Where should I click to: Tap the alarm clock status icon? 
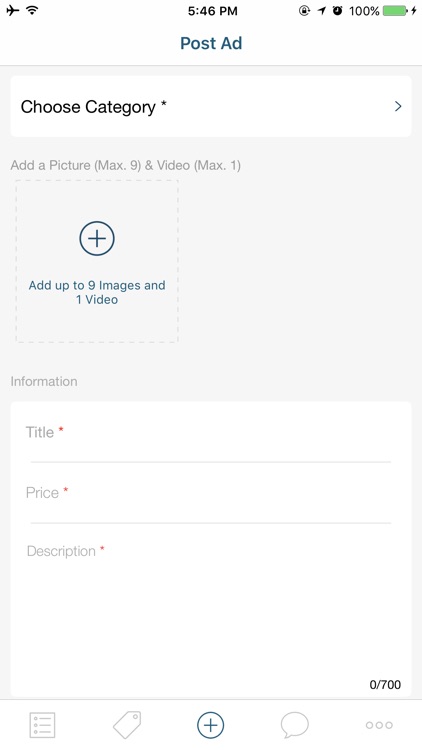338,11
